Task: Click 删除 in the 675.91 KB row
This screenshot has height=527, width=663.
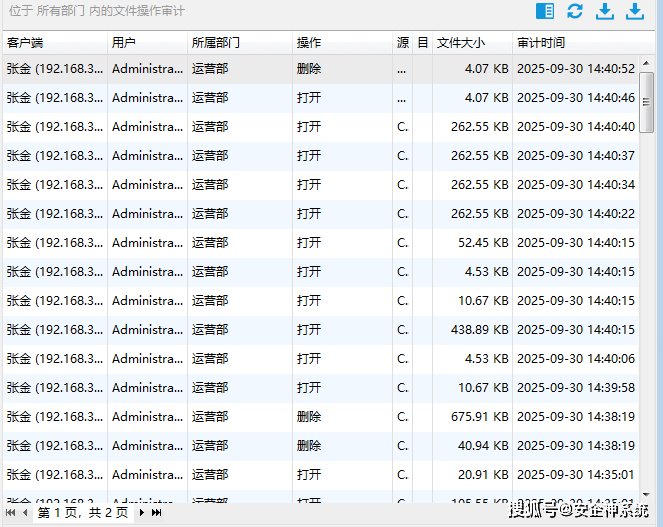Action: pyautogui.click(x=309, y=417)
